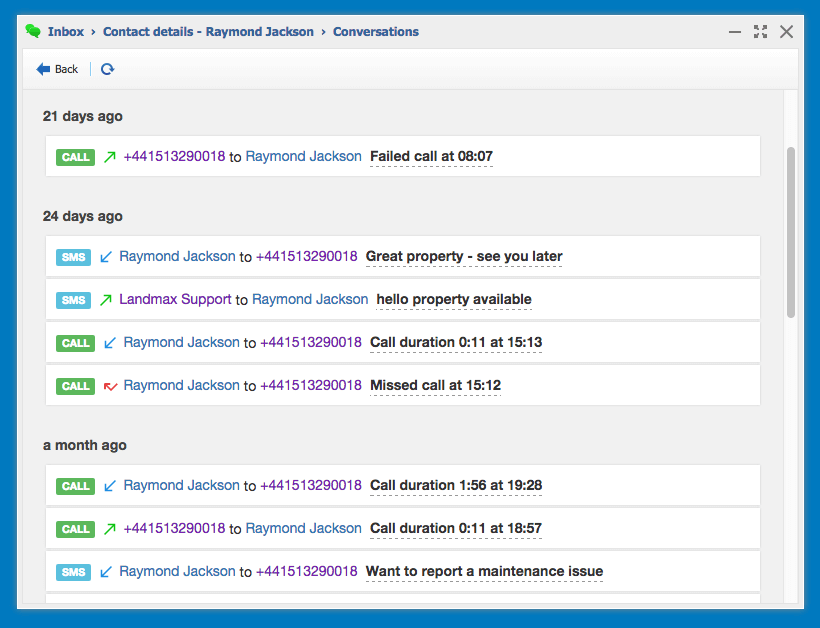Open the Inbox breadcrumb
The width and height of the screenshot is (820, 628).
(x=66, y=32)
